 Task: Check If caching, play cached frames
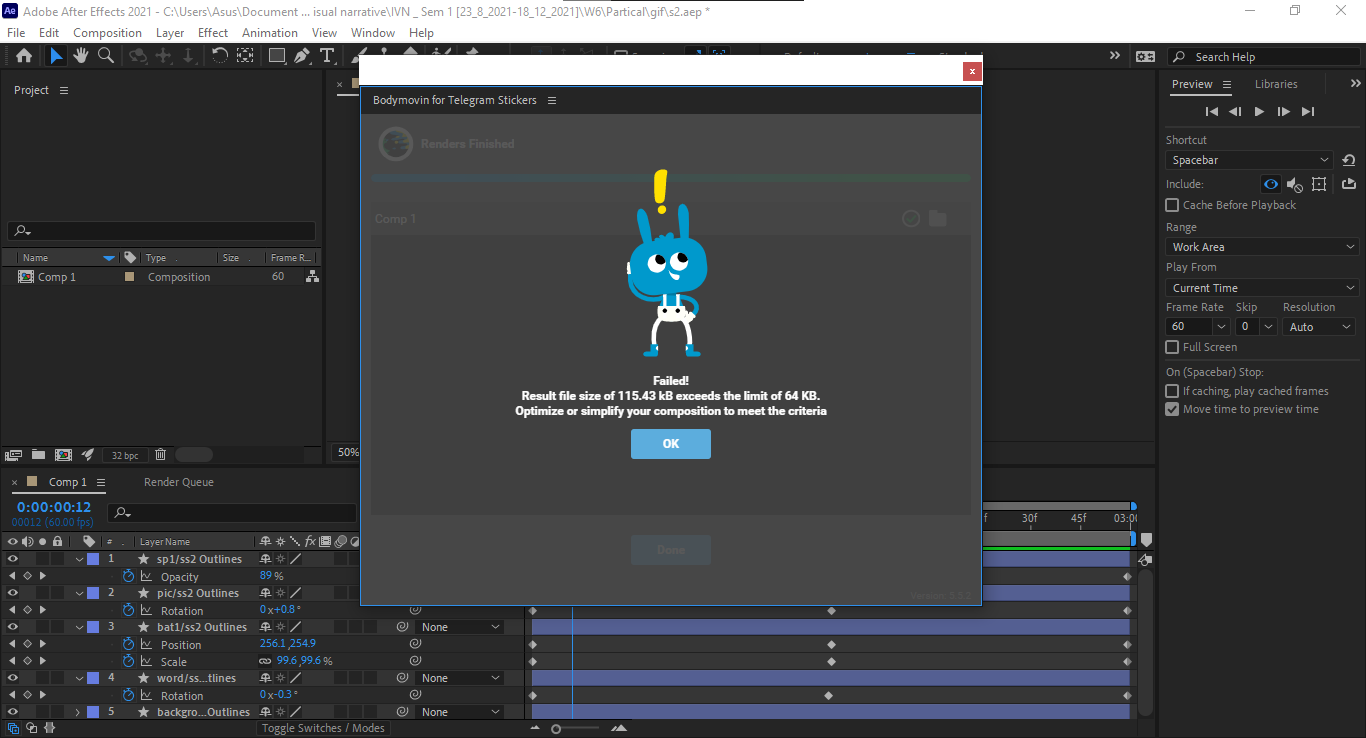pyautogui.click(x=1172, y=391)
